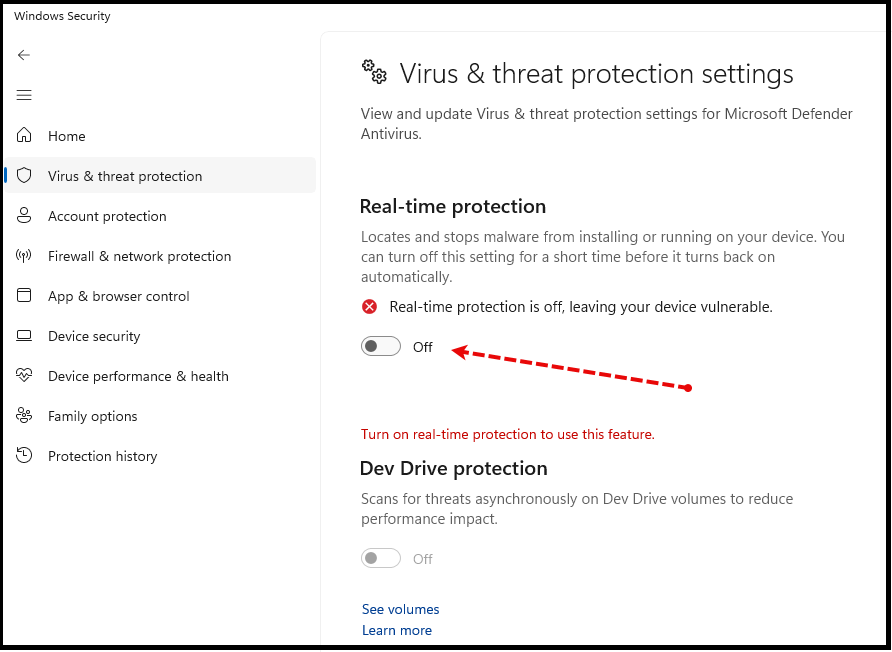Select Device performance & health menu item
This screenshot has width=892, height=652.
(x=138, y=376)
